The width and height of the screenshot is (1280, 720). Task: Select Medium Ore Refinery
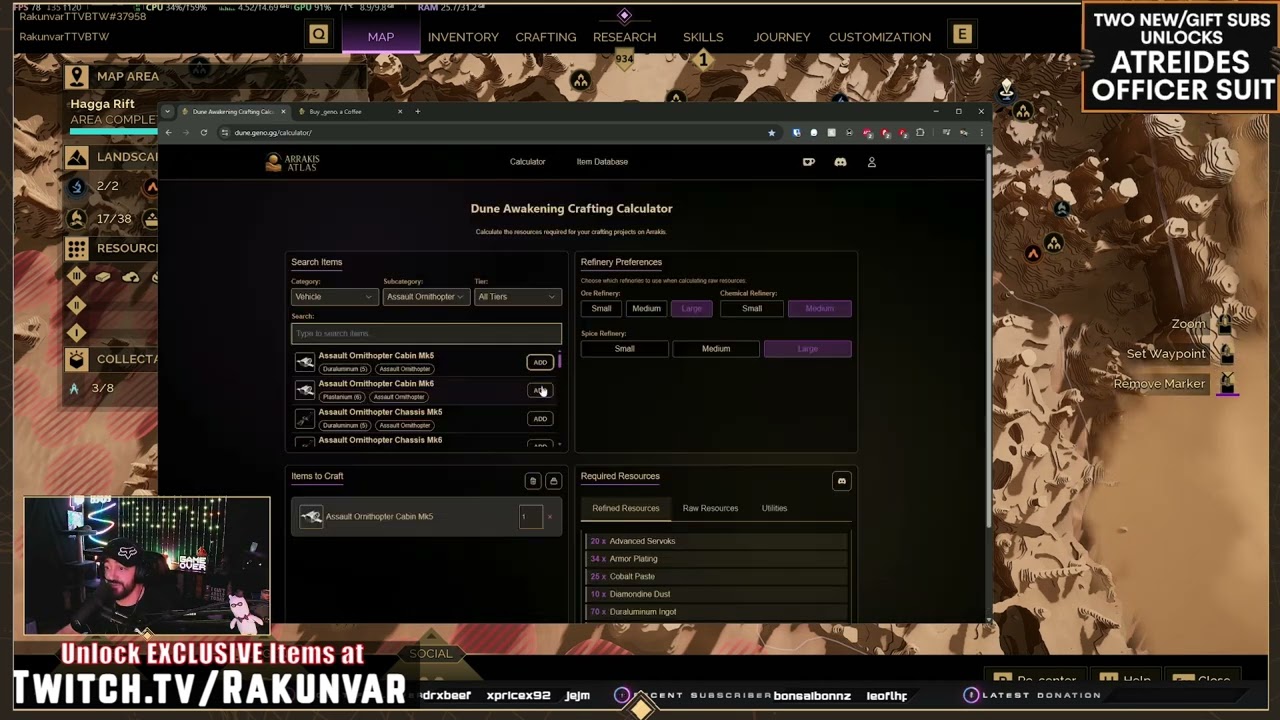[x=646, y=309]
